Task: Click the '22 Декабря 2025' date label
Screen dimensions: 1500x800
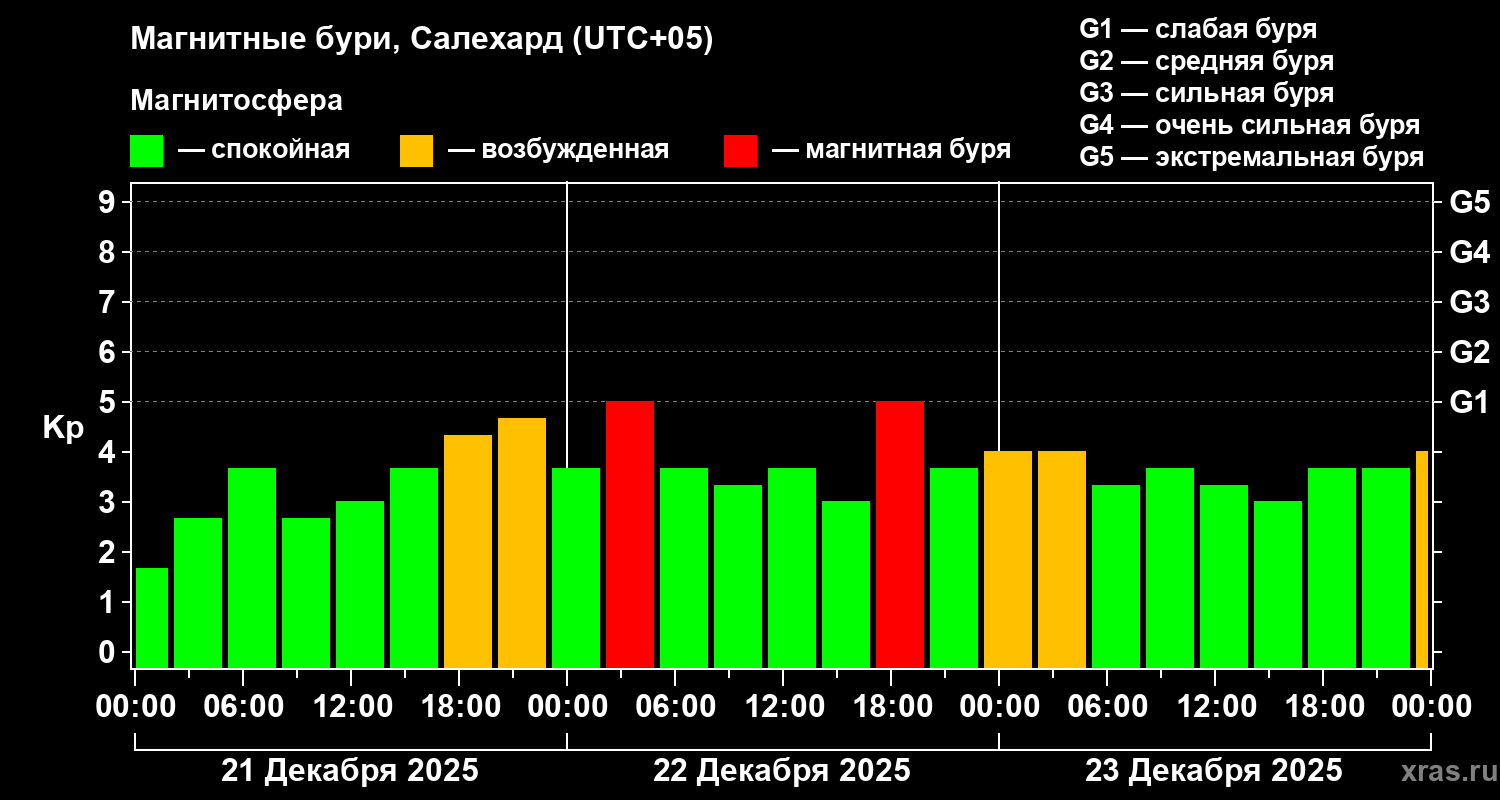Action: (782, 771)
